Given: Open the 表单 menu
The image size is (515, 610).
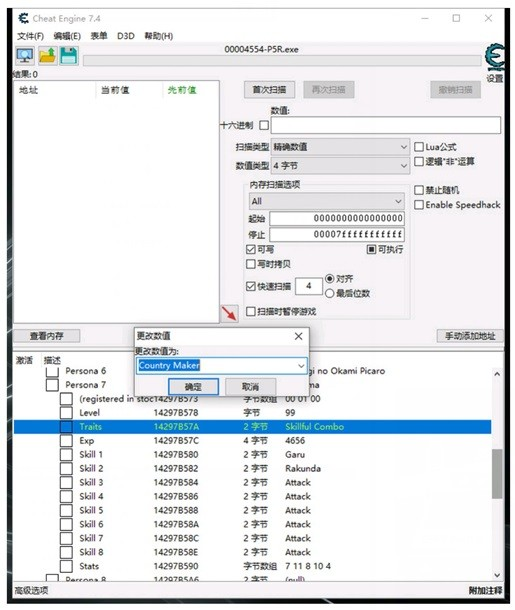Looking at the screenshot, I should click(99, 36).
